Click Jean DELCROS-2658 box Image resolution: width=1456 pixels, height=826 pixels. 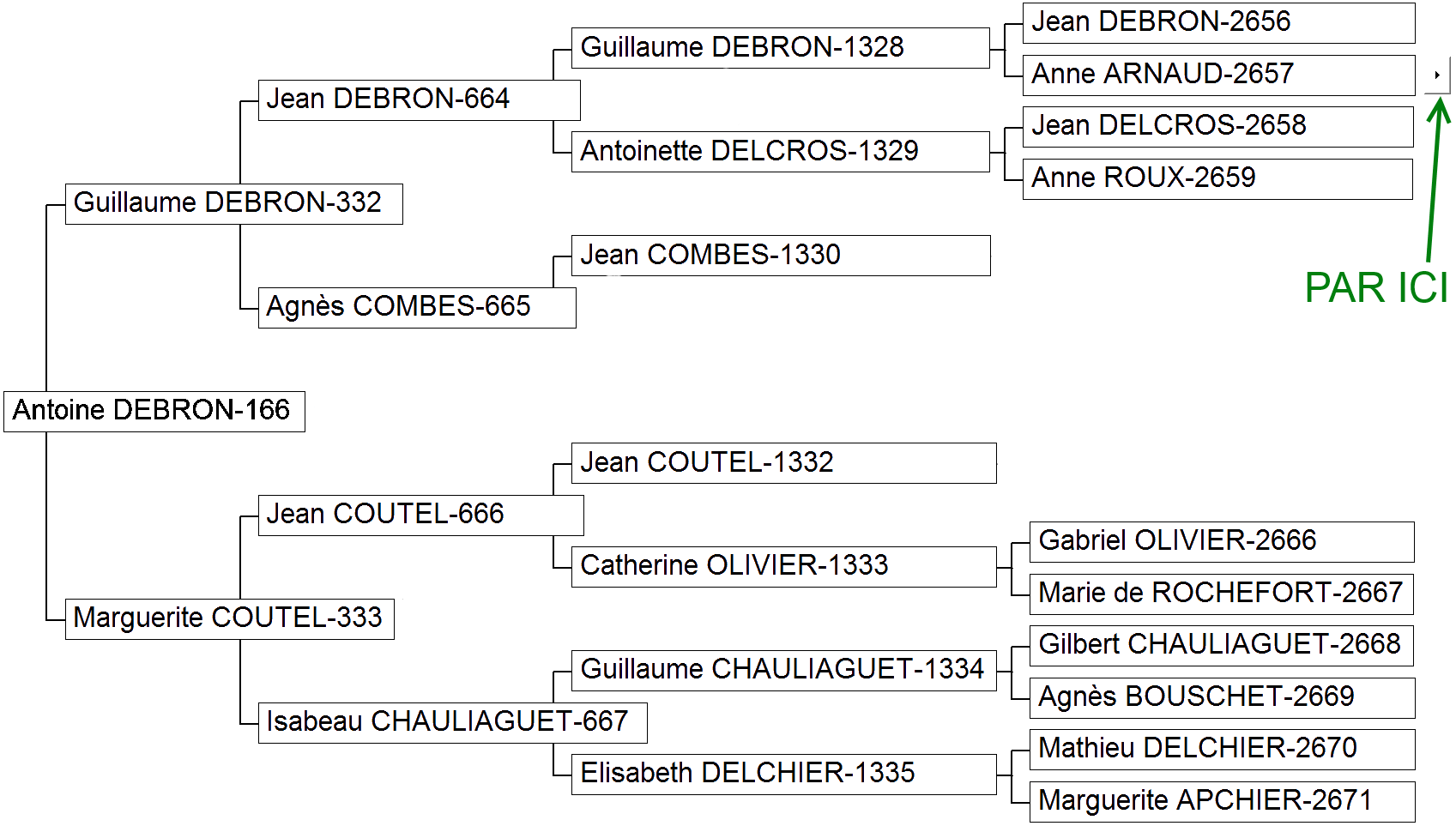(x=1218, y=127)
